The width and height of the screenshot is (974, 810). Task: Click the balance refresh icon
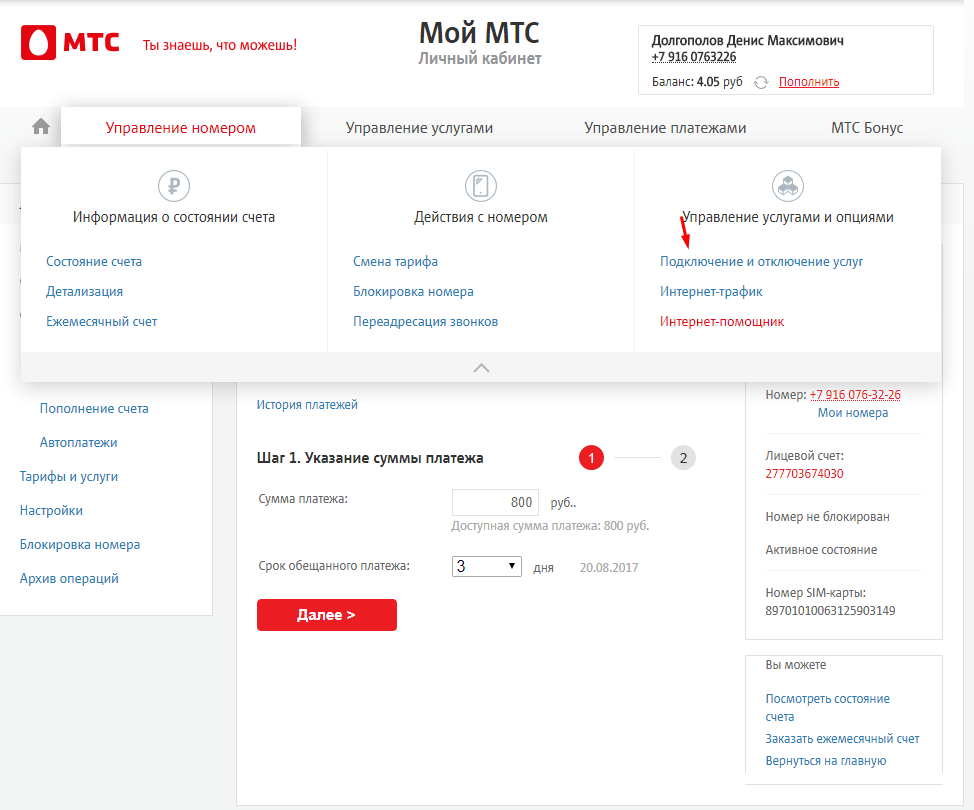[x=761, y=82]
